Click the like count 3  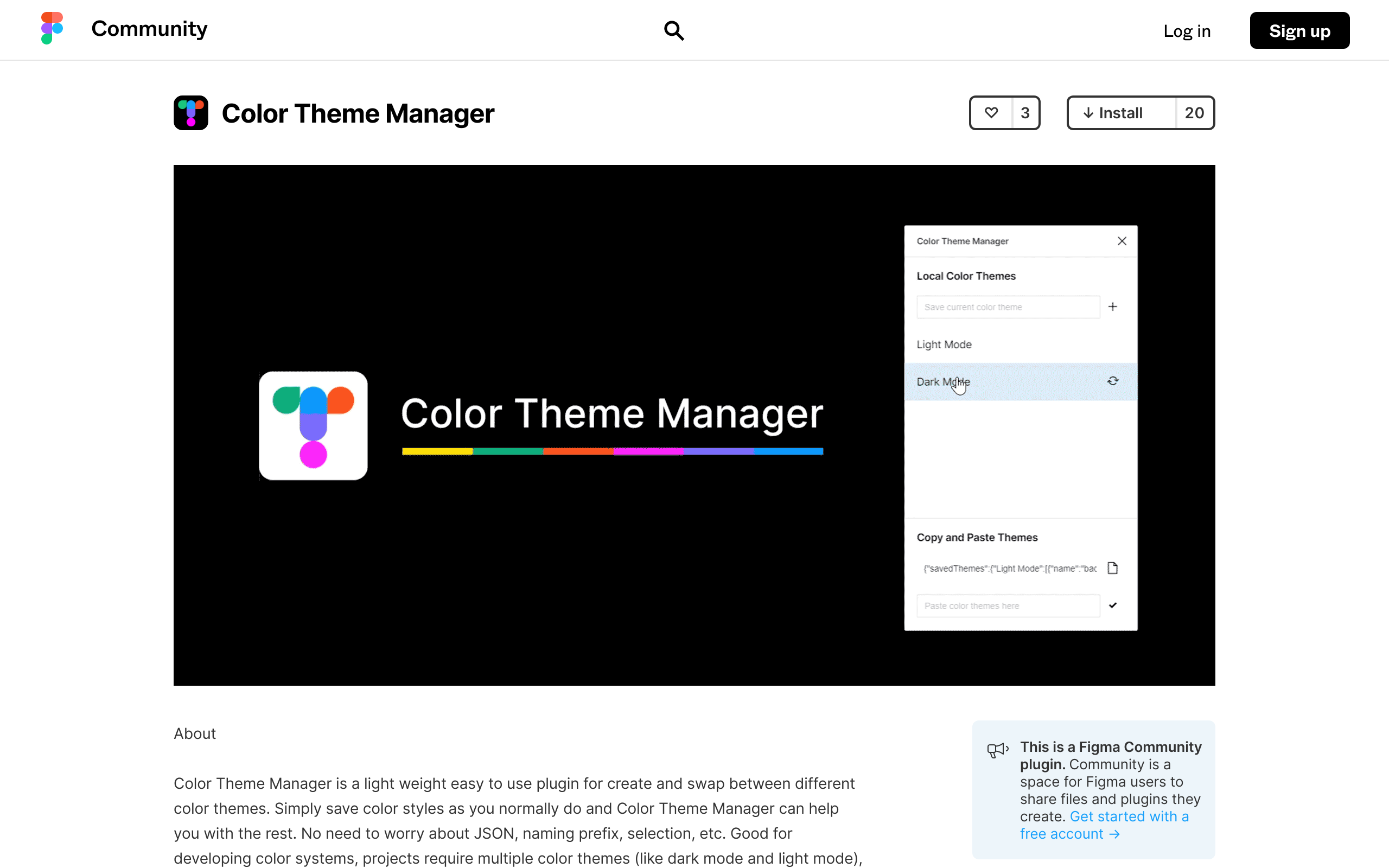(1025, 113)
